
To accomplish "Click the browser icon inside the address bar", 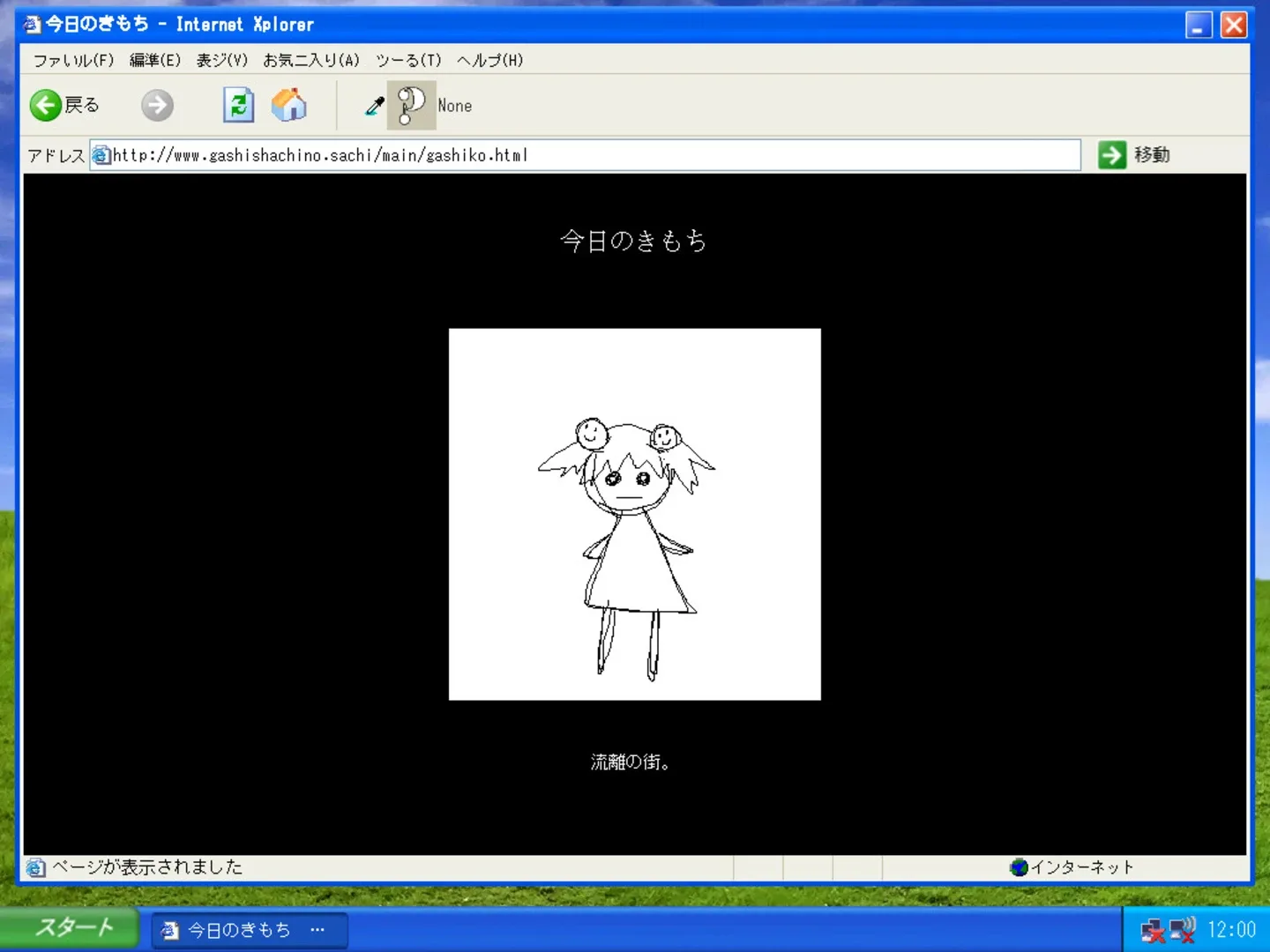I will coord(101,155).
